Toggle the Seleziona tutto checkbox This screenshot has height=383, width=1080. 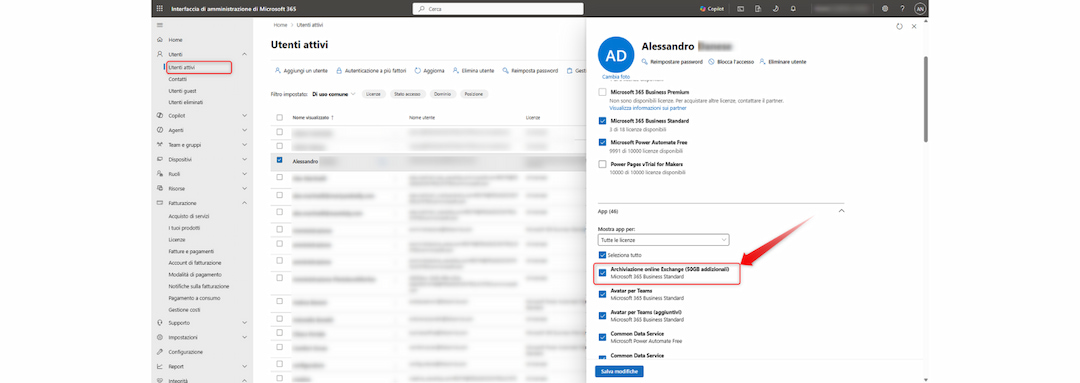(x=603, y=255)
